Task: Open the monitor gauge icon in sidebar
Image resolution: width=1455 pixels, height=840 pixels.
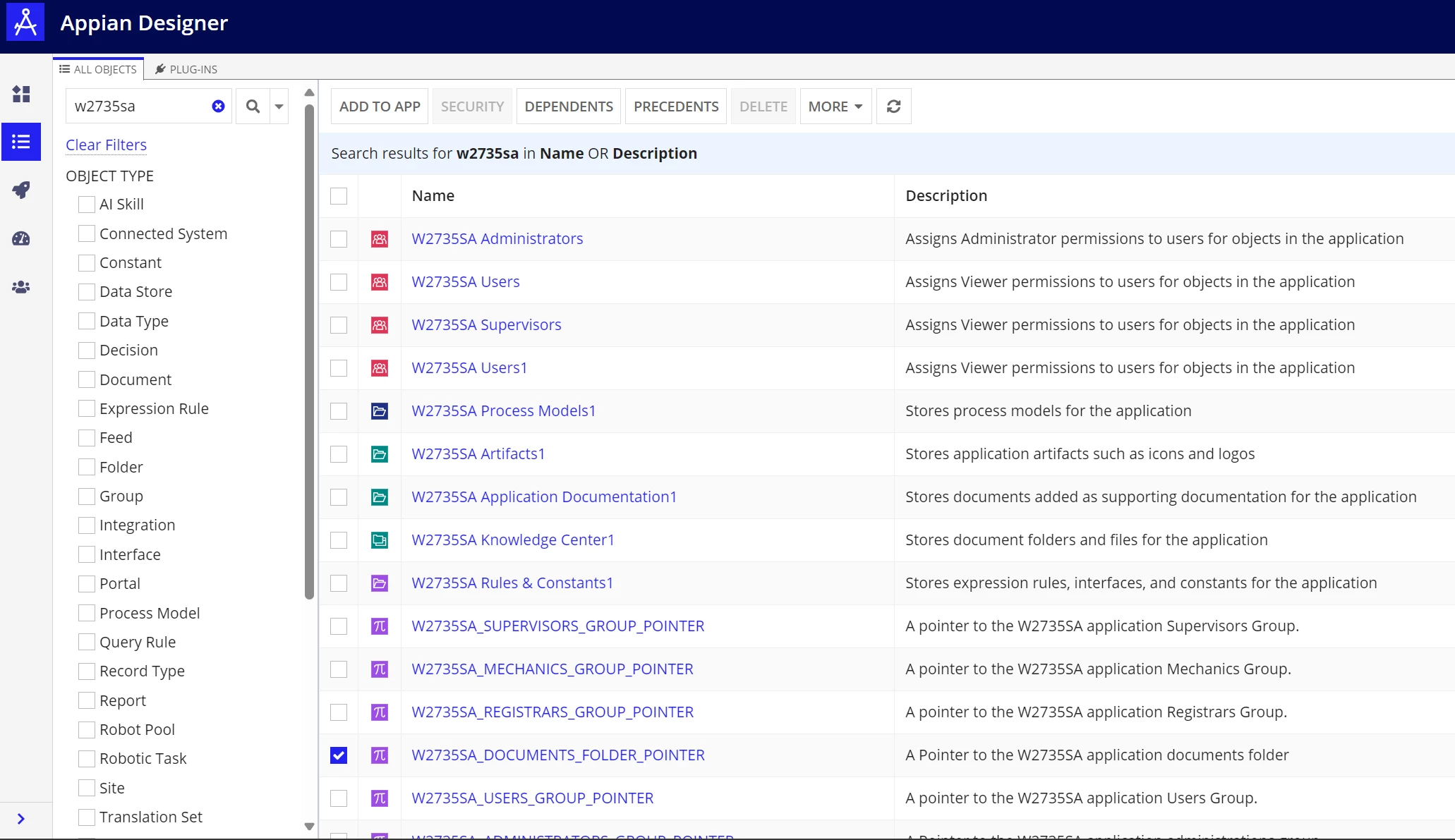Action: [21, 238]
